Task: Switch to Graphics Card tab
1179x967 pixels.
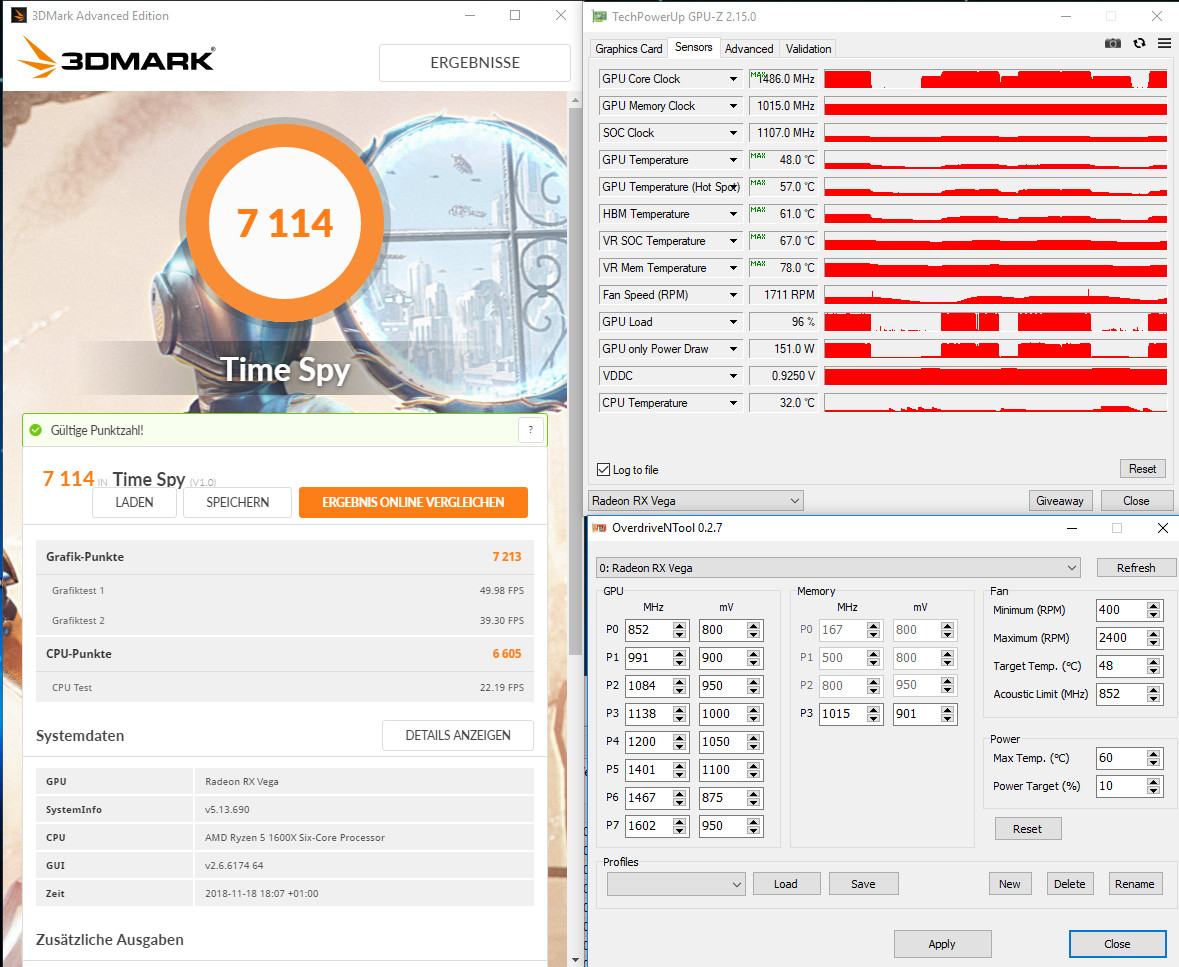Action: click(x=629, y=49)
